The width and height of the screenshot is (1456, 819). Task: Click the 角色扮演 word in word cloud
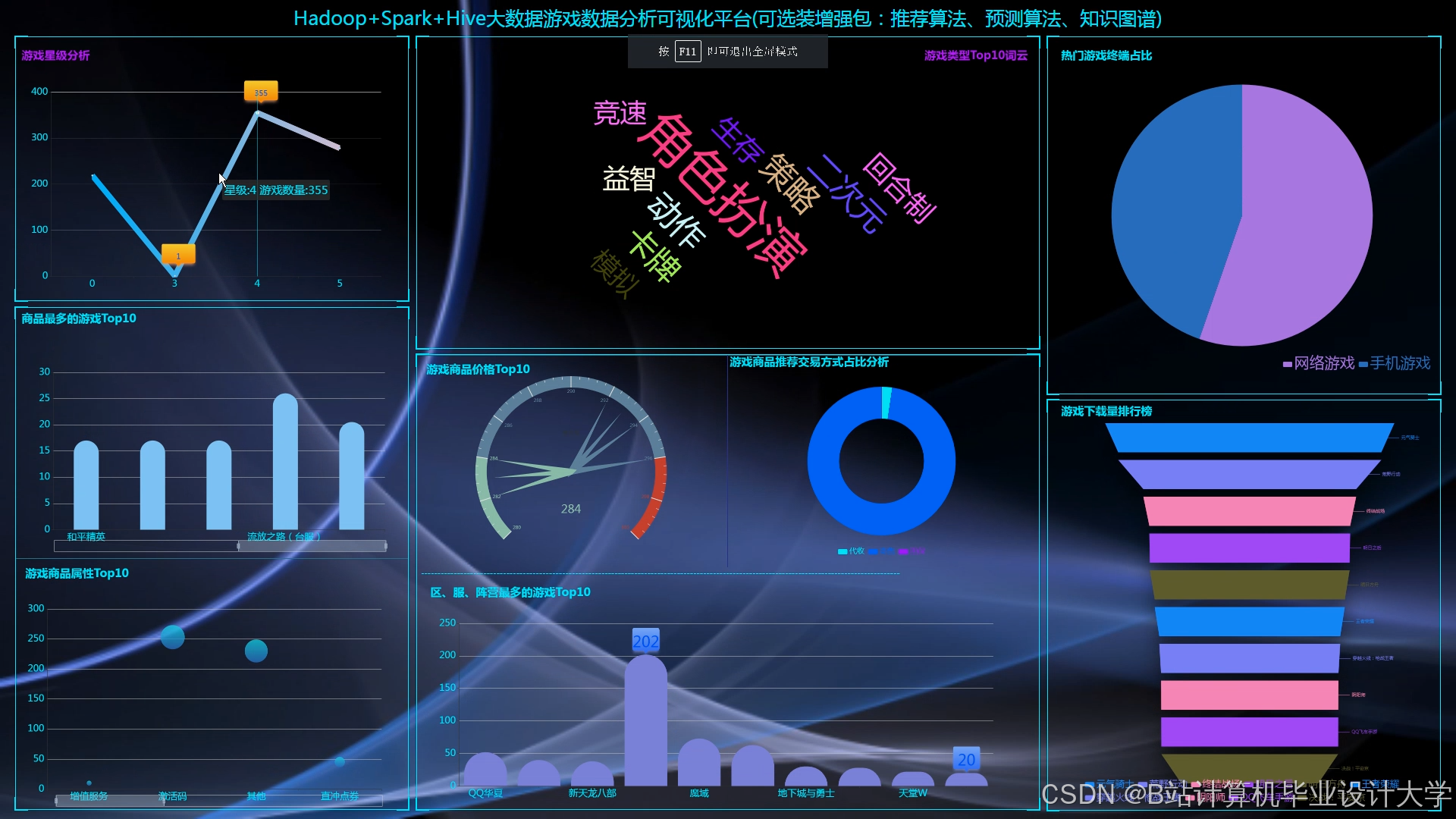point(722,194)
